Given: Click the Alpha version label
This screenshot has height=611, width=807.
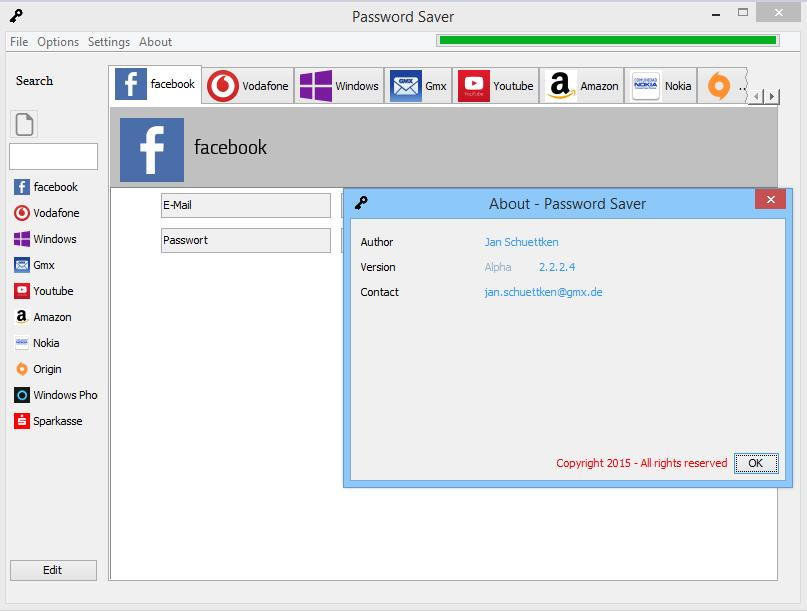Looking at the screenshot, I should pos(498,267).
